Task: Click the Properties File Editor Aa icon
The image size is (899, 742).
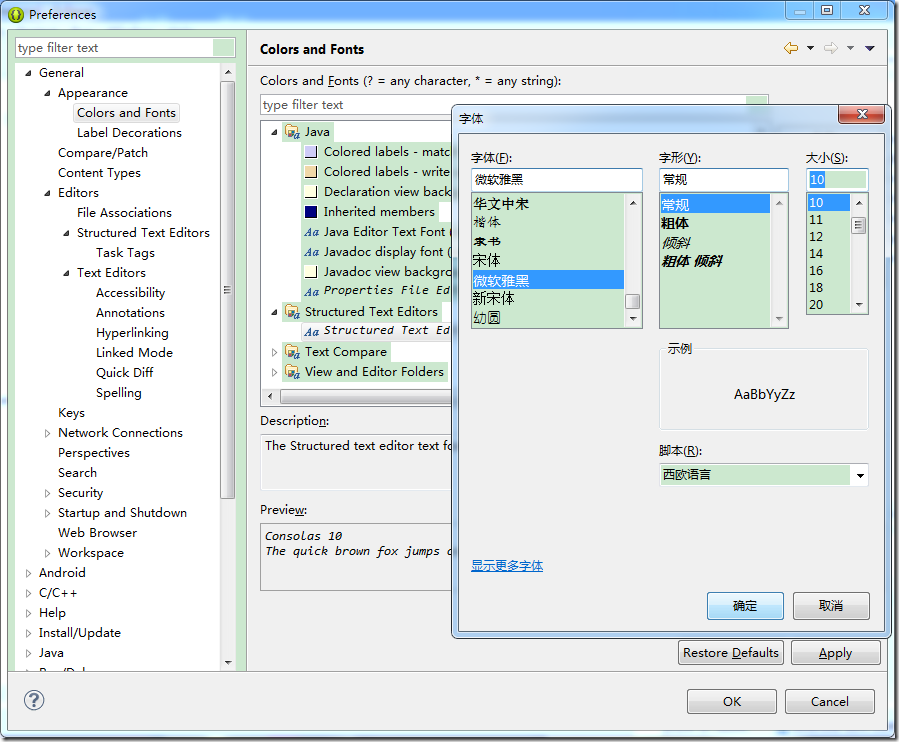Action: tap(311, 292)
